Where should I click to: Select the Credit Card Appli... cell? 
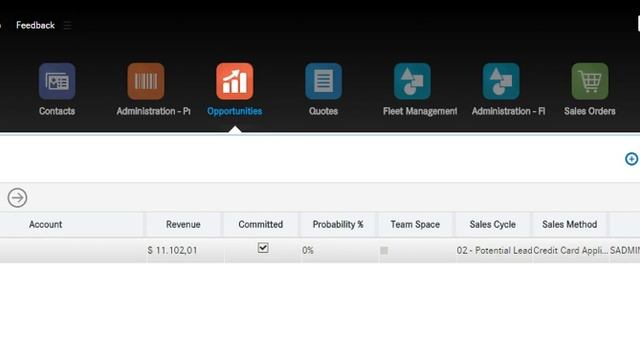[x=571, y=251]
